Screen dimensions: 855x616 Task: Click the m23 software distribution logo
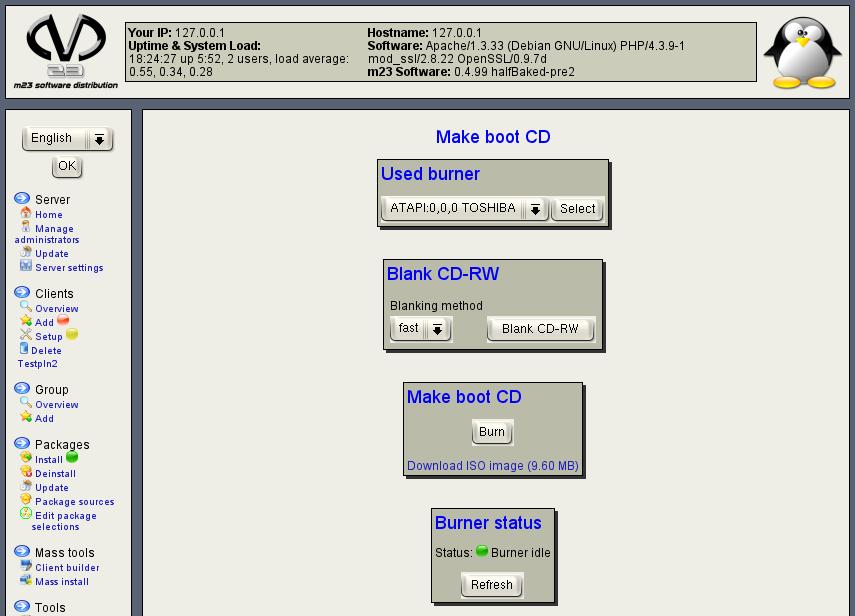click(x=65, y=50)
